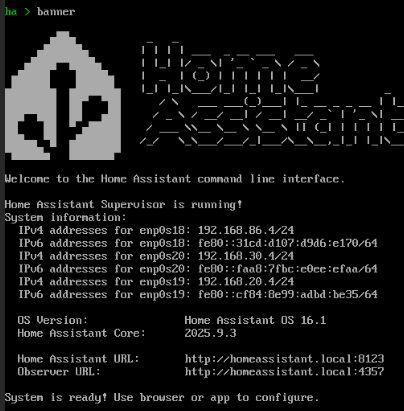The image size is (404, 411).
Task: Click the Home ASCII art title
Action: pos(231,68)
